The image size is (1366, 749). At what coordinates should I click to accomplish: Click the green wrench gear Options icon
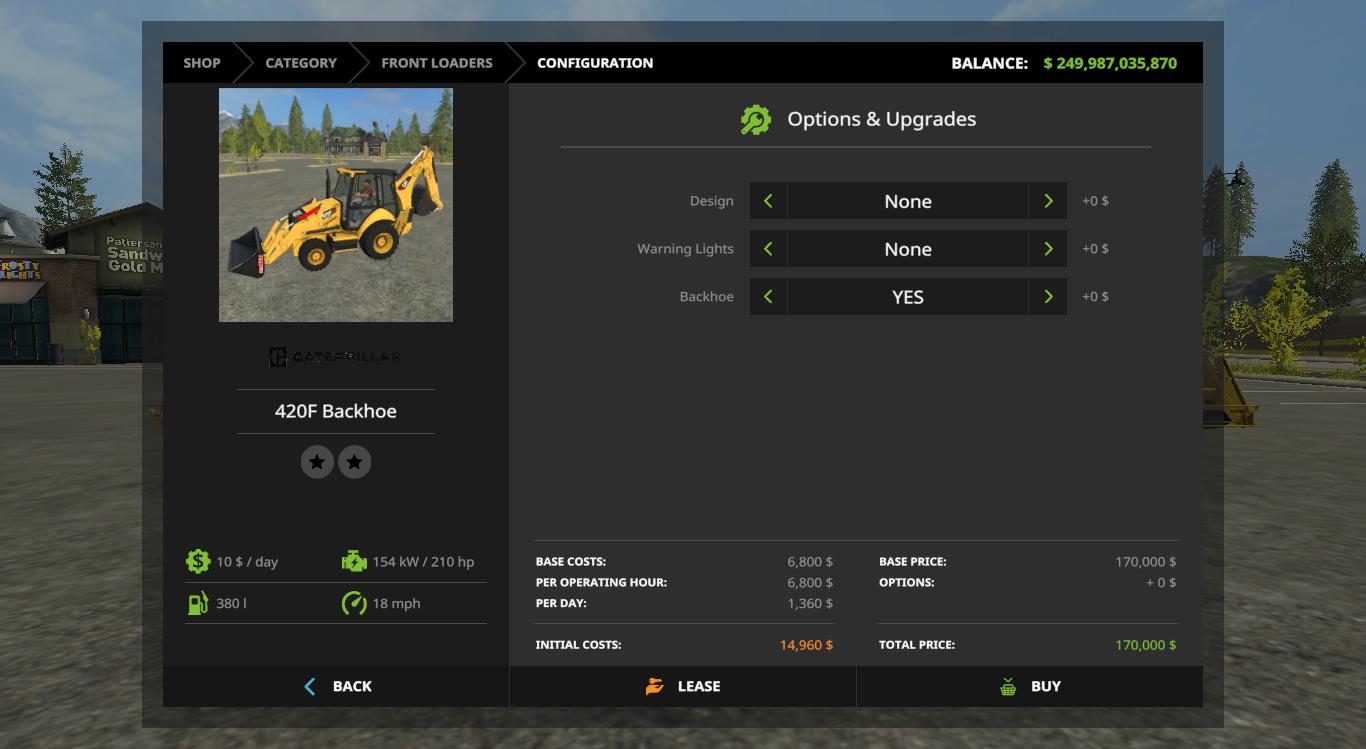(x=755, y=120)
